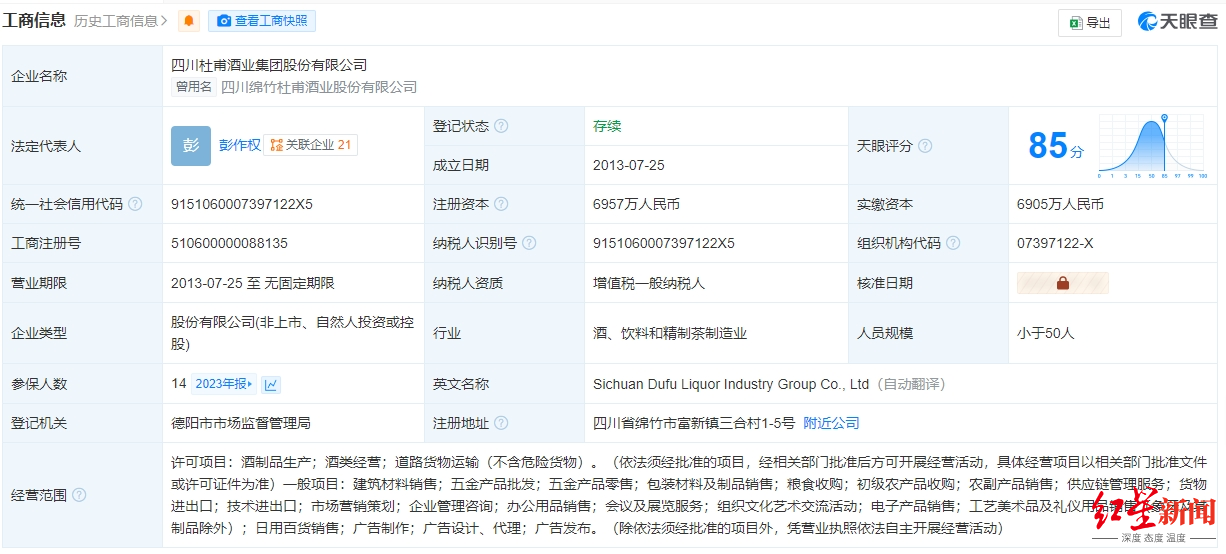Click help icon beside 经营范围
Screen dimensions: 1226x554
[x=79, y=495]
